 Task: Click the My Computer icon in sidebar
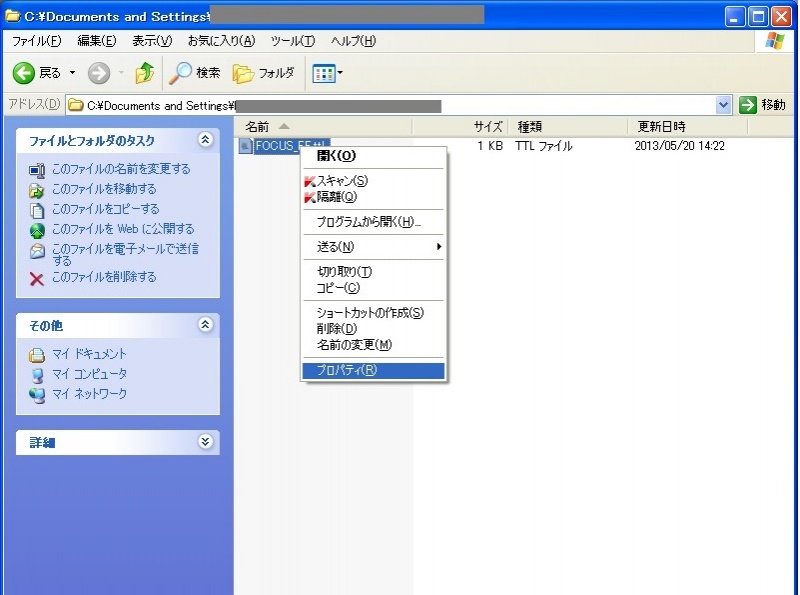(37, 374)
